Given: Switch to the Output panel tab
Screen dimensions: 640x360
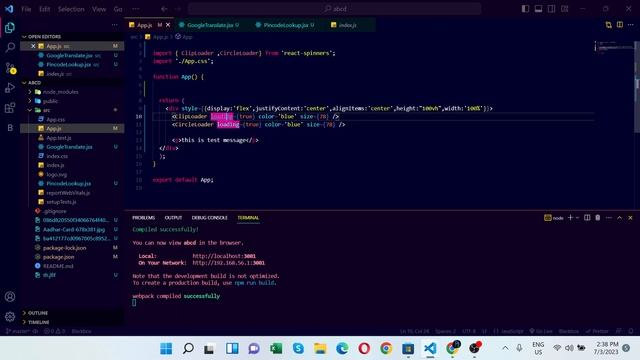Looking at the screenshot, I should click(173, 218).
